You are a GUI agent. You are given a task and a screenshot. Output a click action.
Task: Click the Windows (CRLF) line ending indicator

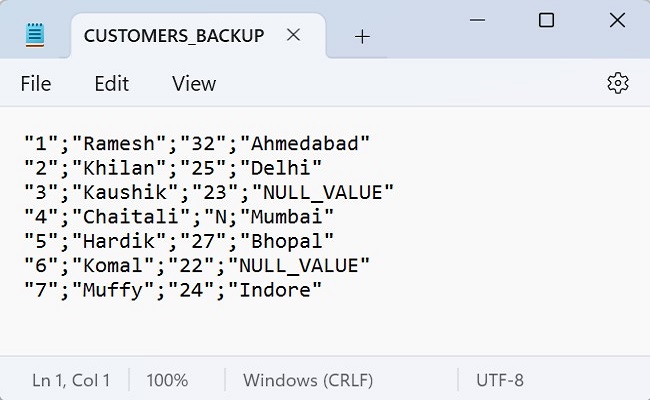307,380
